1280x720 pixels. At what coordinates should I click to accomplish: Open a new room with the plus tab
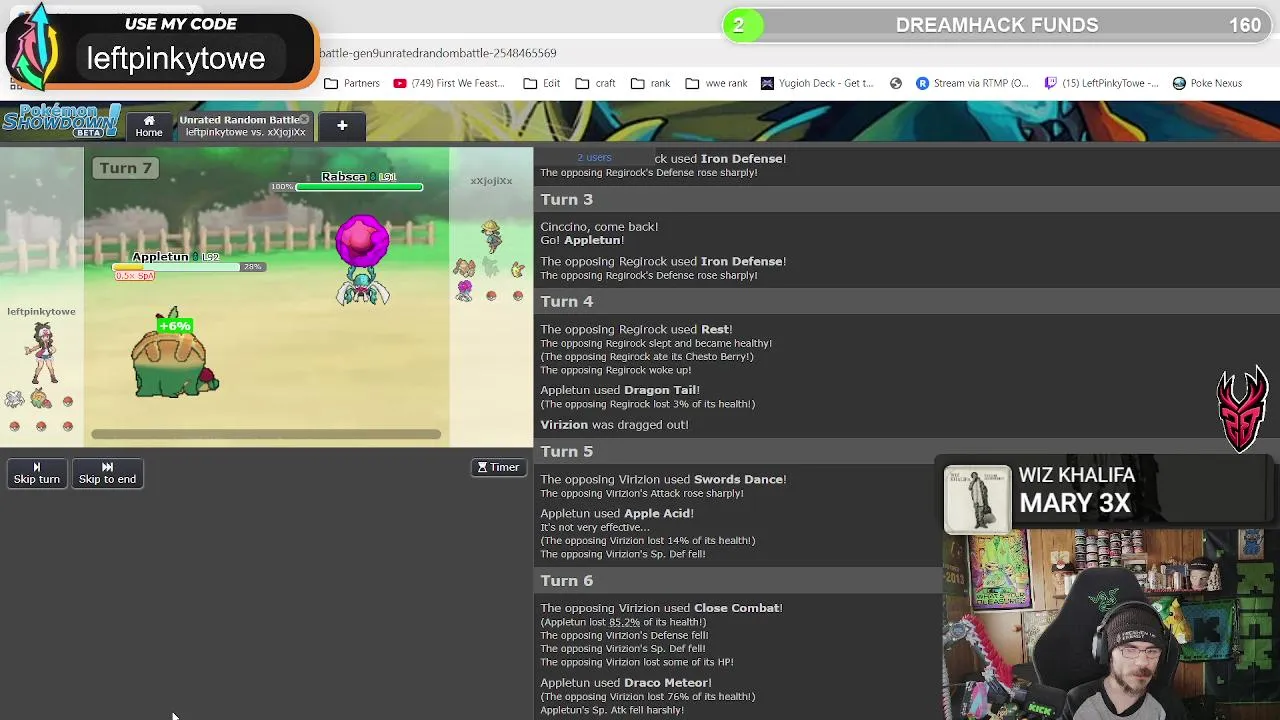point(342,125)
